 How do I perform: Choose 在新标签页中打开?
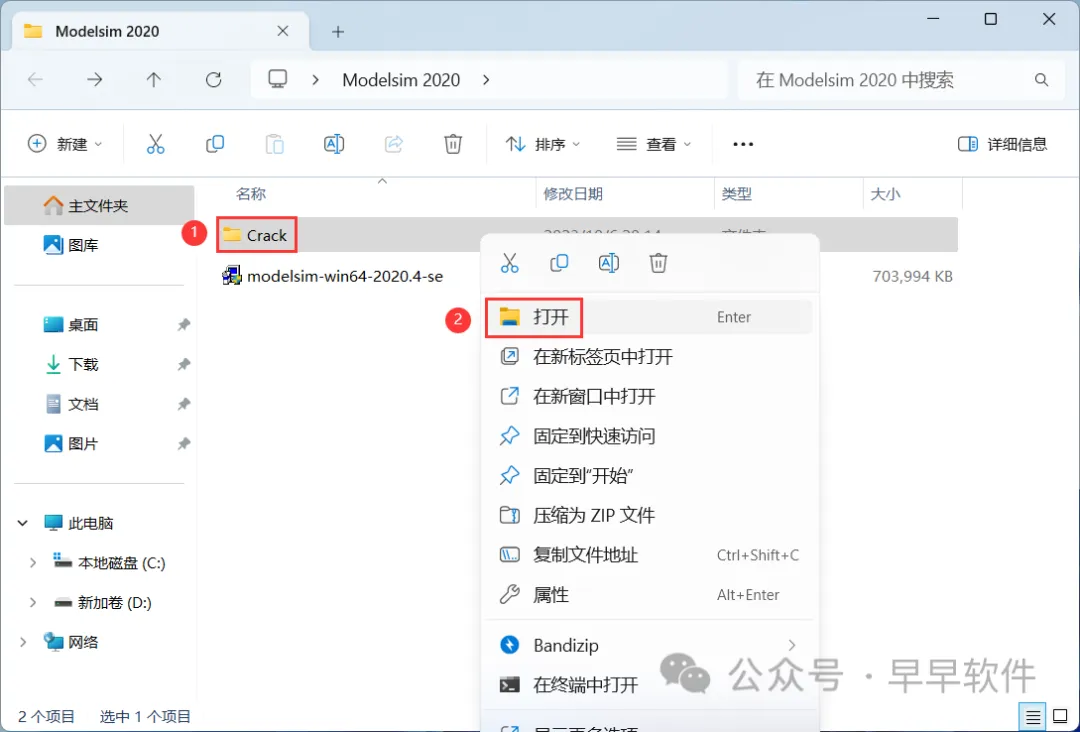[650, 357]
